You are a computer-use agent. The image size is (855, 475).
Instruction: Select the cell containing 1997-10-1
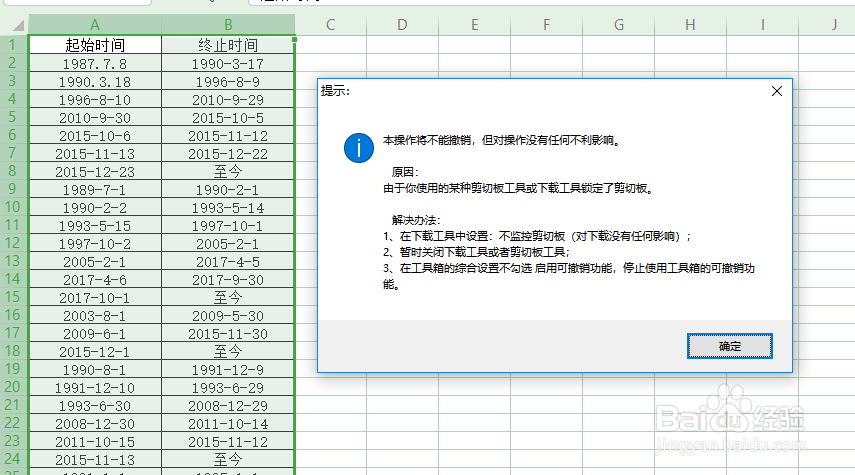click(228, 225)
